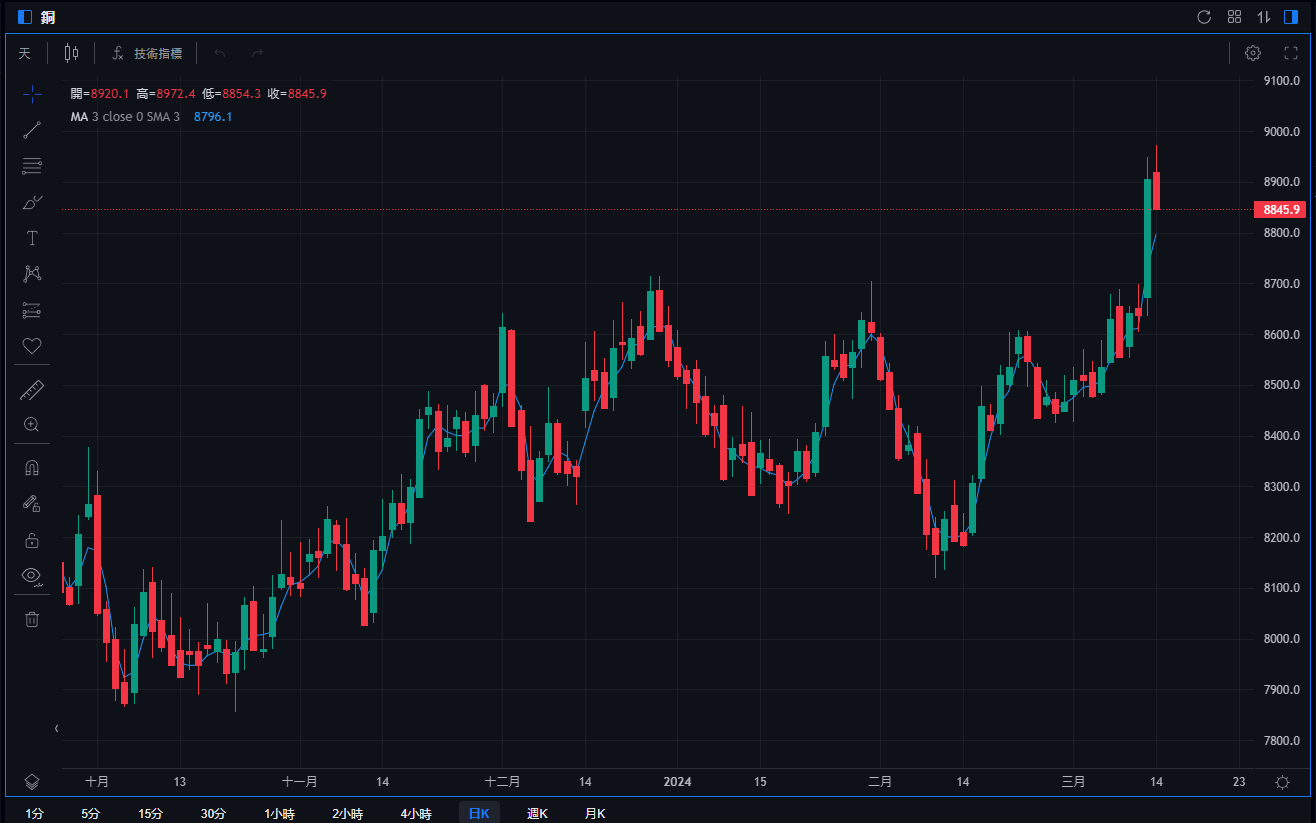Click the fx indicators icon

[x=118, y=53]
